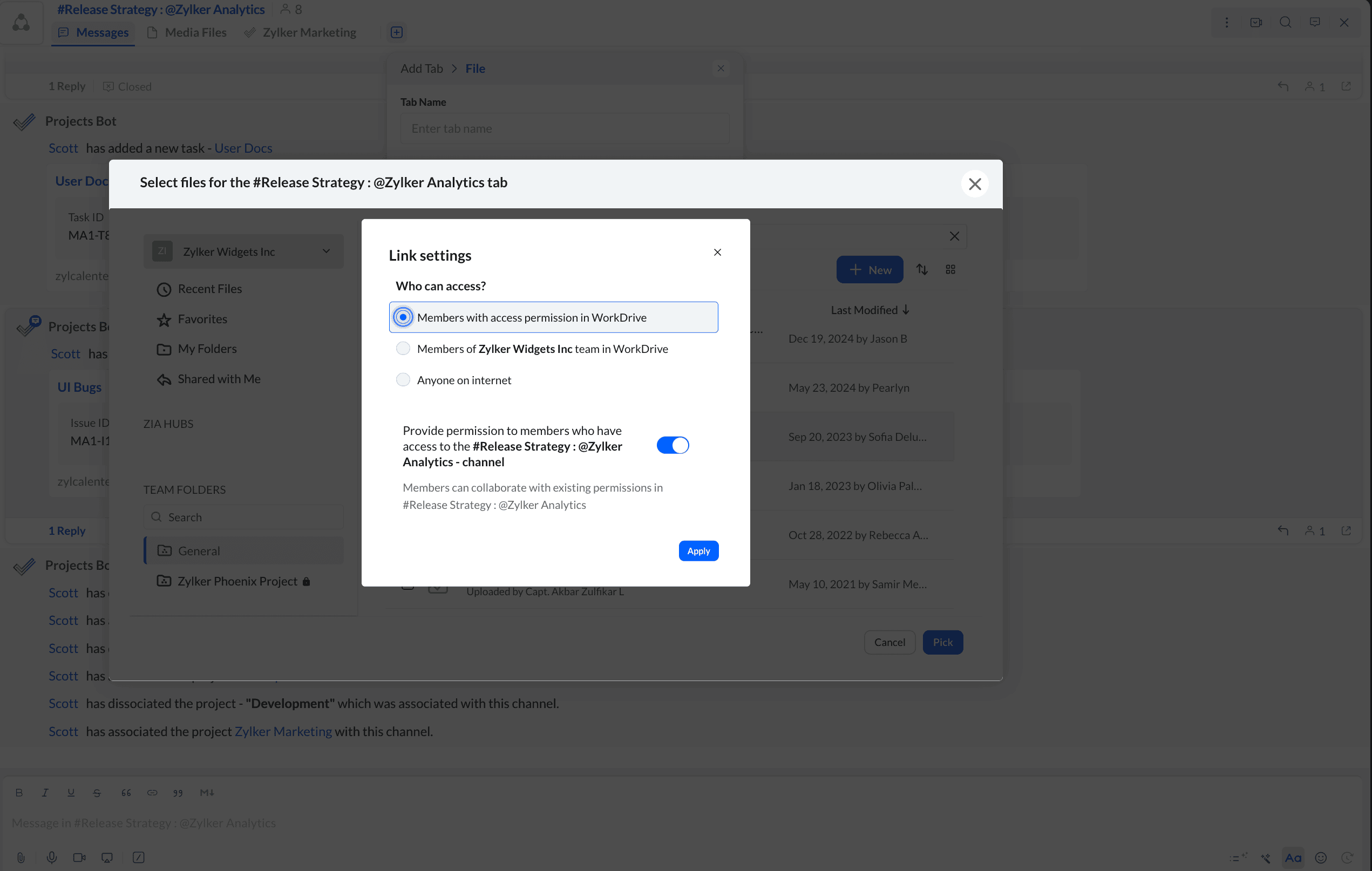Close the Link settings dialog
Screen dimensions: 1372x871
tap(717, 253)
